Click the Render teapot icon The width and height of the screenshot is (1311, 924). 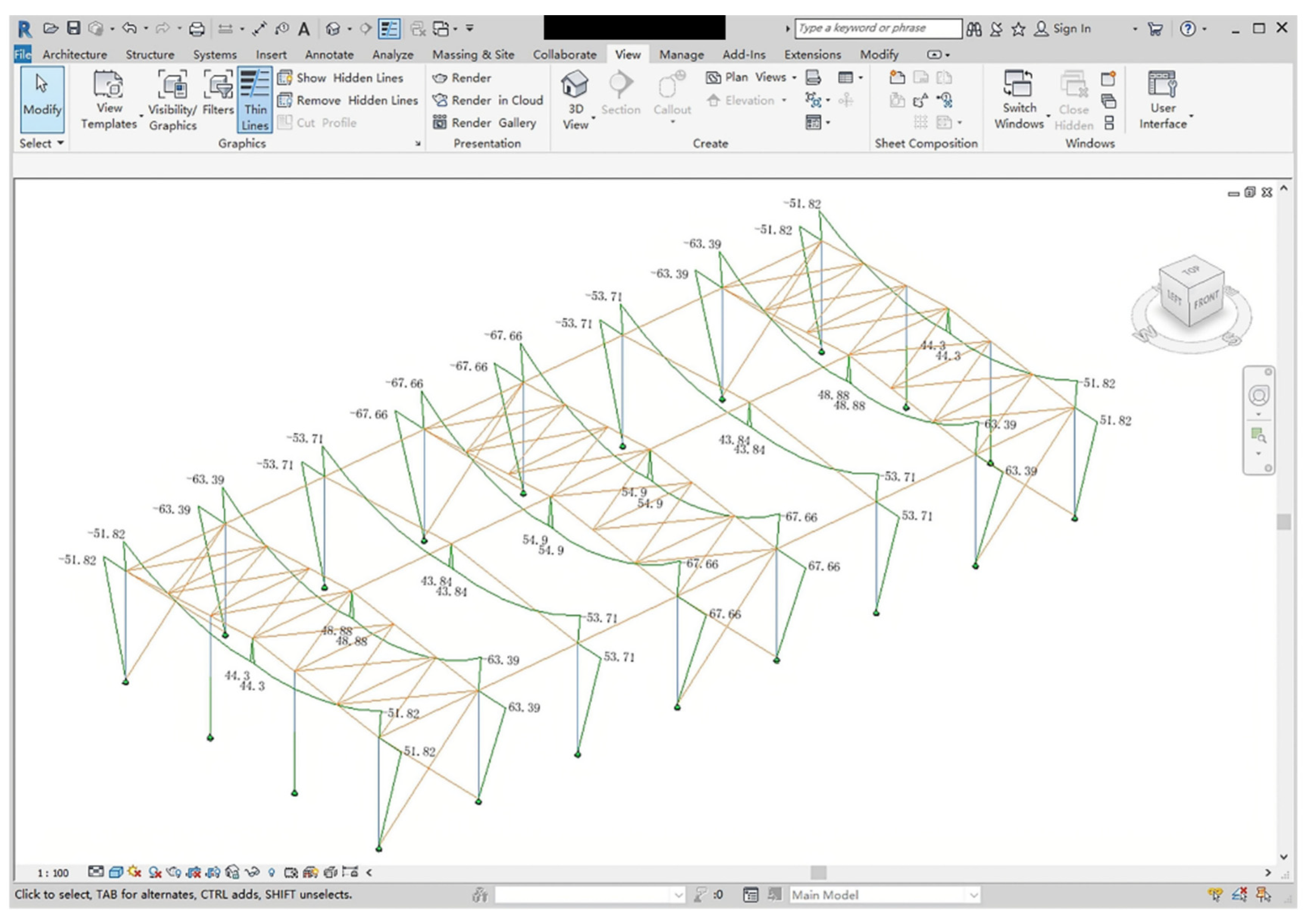click(440, 78)
